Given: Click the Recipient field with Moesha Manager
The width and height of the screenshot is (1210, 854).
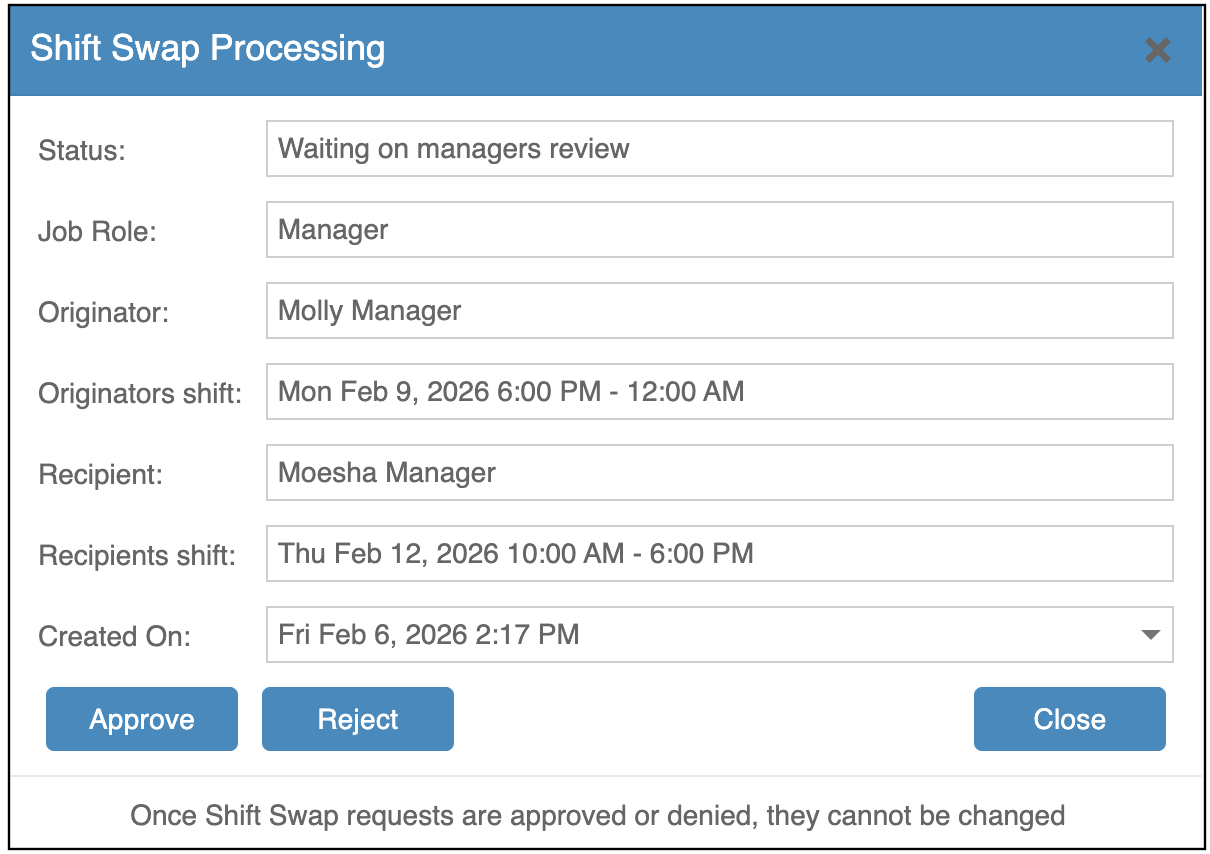Looking at the screenshot, I should point(719,473).
